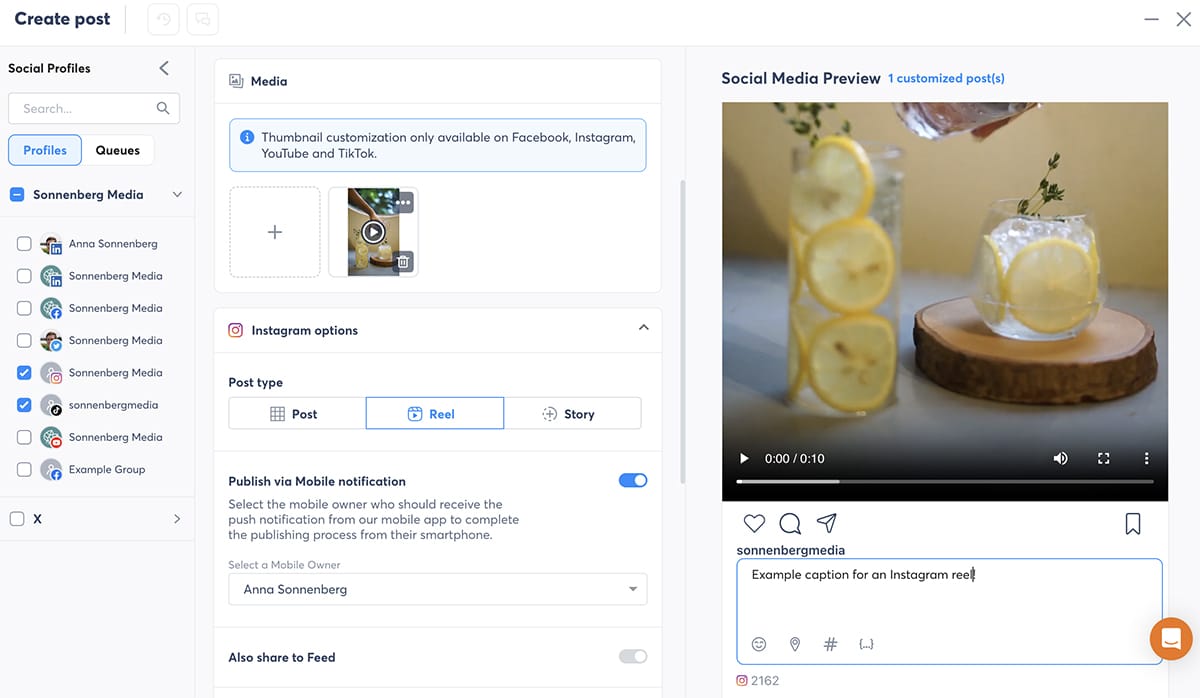The height and width of the screenshot is (698, 1200).
Task: Turn off Publish via Mobile notification toggle
Action: pyautogui.click(x=633, y=481)
